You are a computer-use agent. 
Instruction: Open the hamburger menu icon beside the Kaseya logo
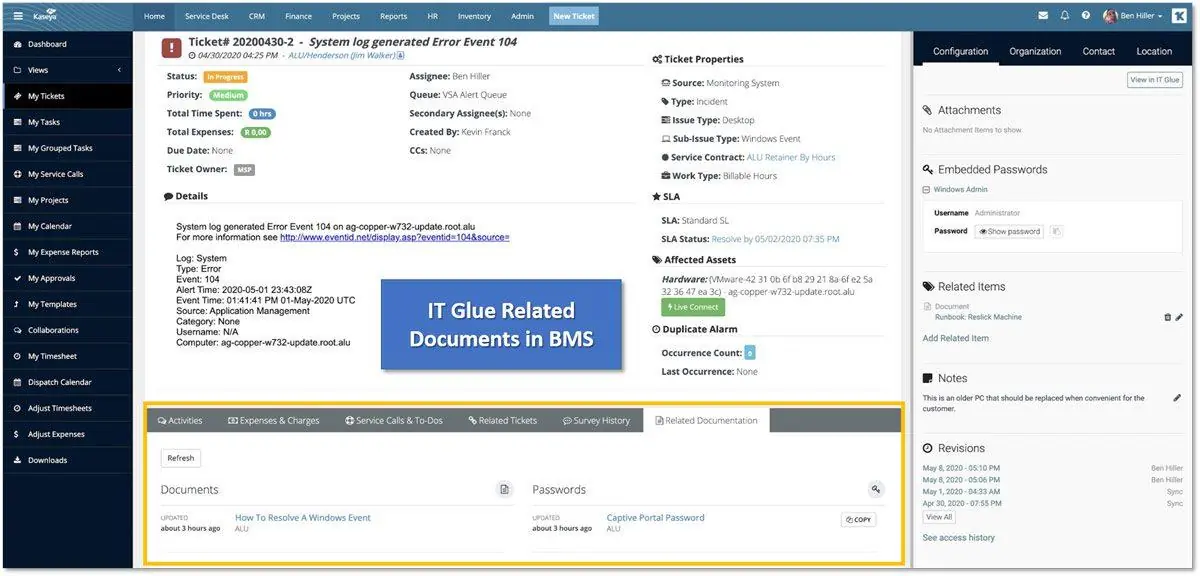click(x=18, y=16)
